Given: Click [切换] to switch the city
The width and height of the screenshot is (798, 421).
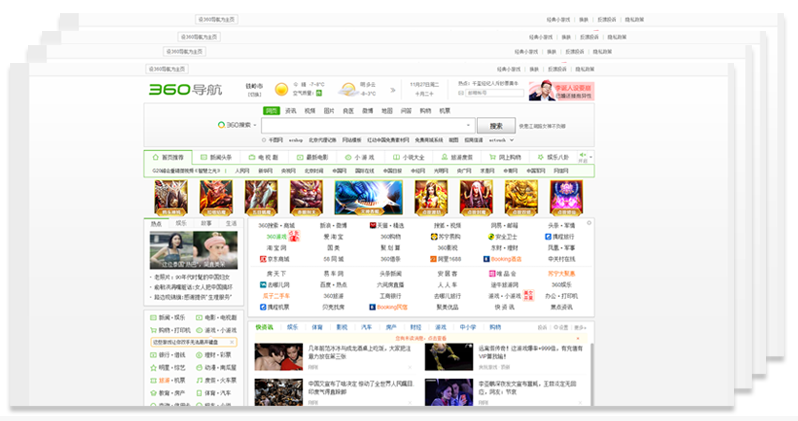Looking at the screenshot, I should (254, 94).
